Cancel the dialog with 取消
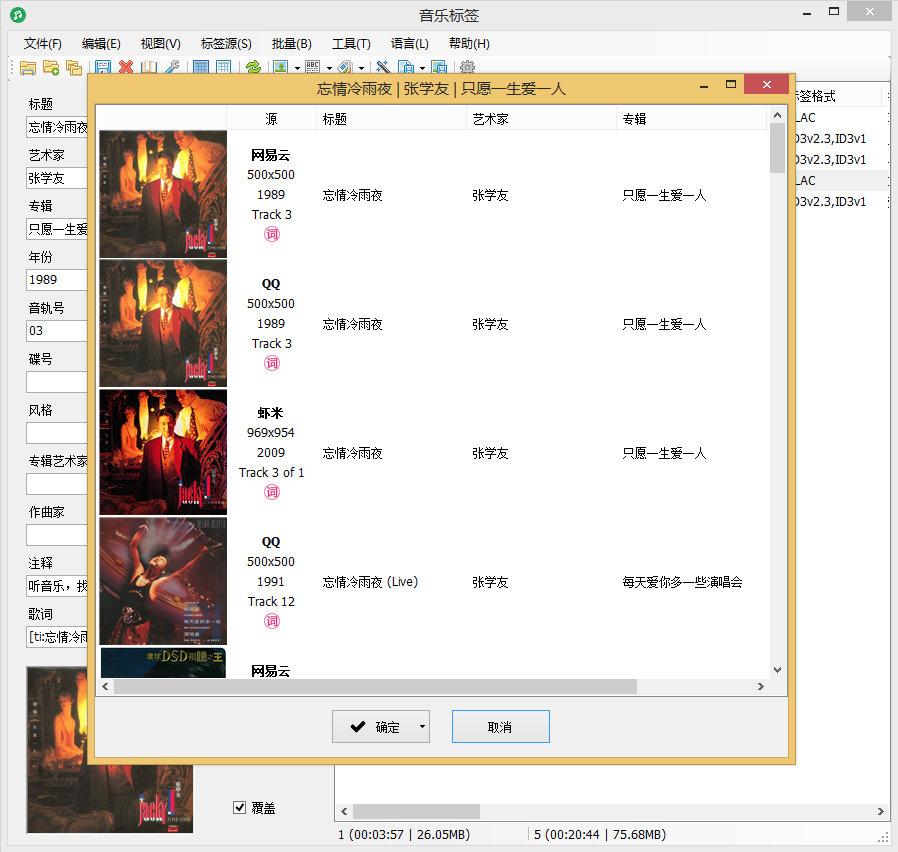This screenshot has height=852, width=898. (x=500, y=726)
